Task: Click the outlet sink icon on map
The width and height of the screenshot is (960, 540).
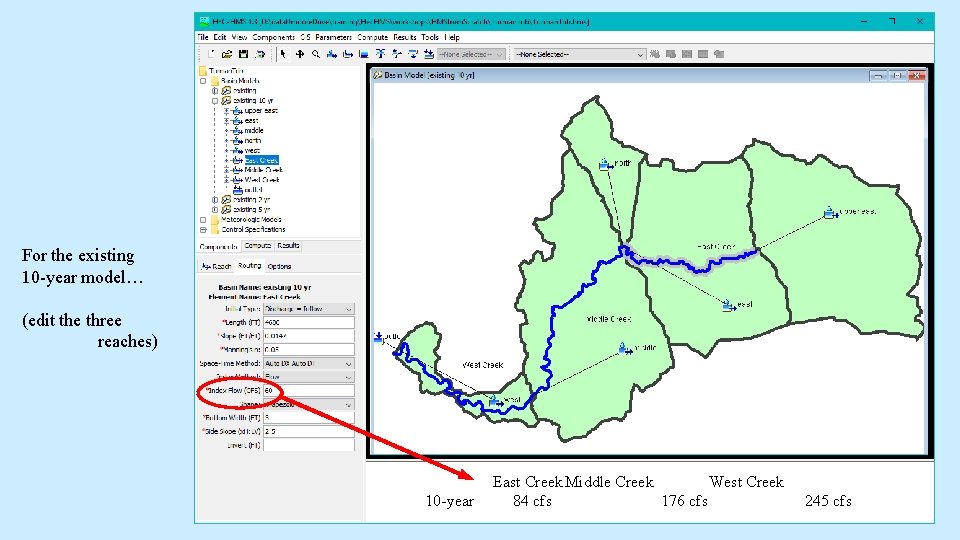Action: point(378,337)
